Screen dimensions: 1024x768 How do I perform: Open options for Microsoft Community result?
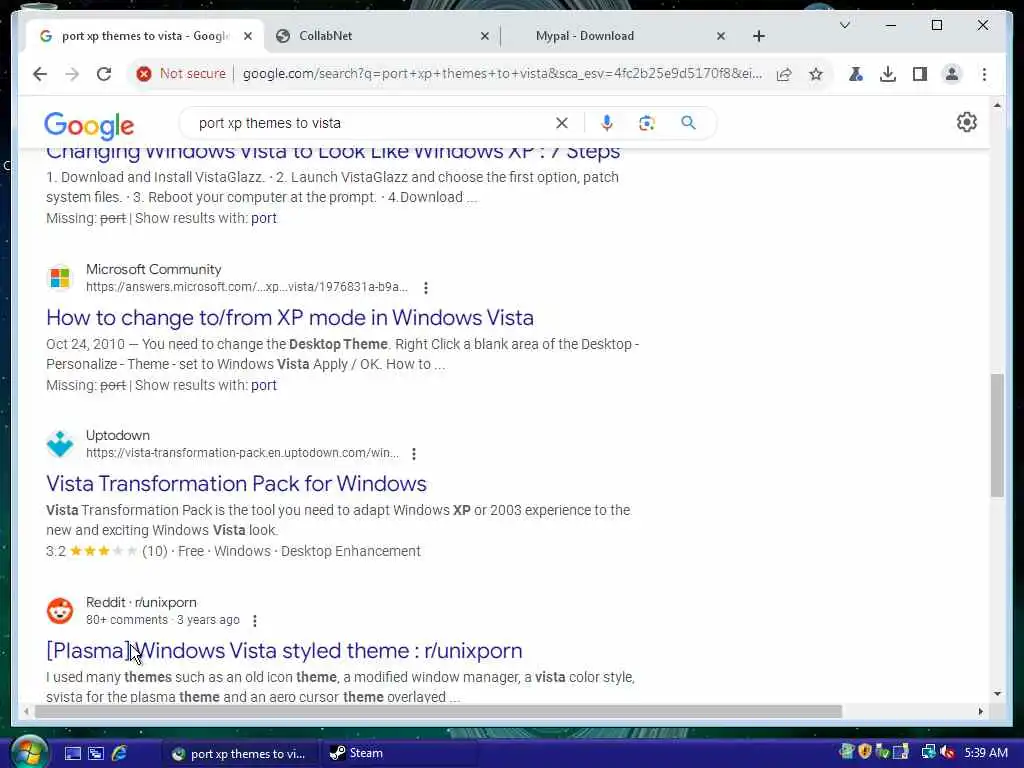tap(426, 287)
